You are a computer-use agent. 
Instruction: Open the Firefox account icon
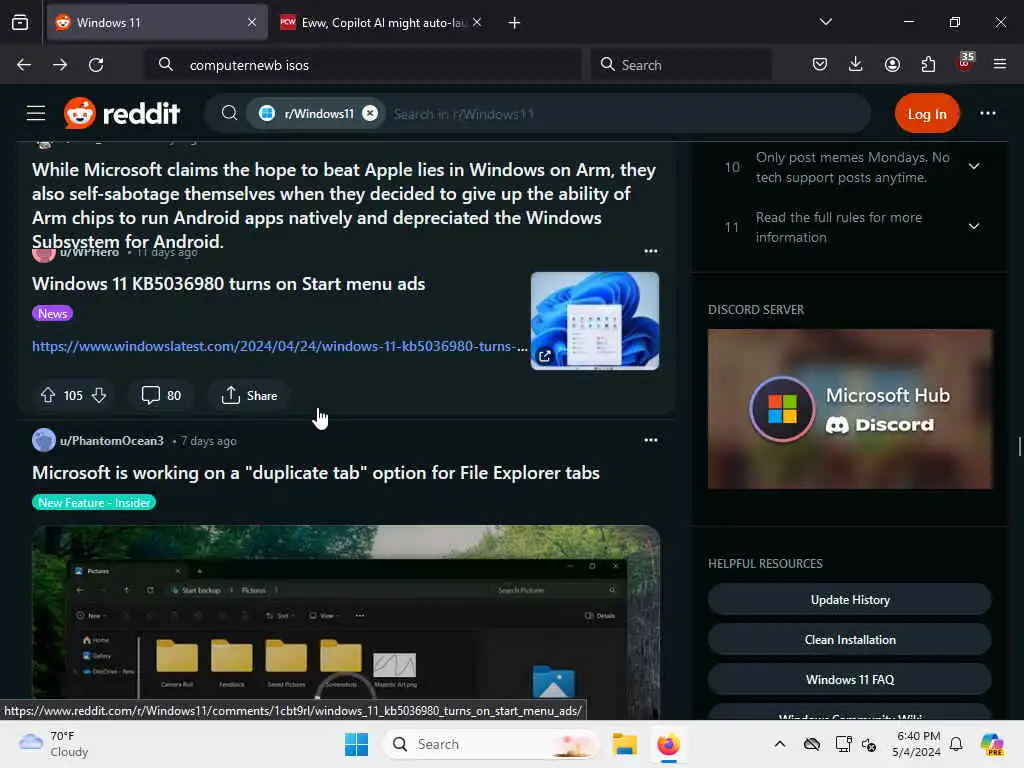coord(892,64)
